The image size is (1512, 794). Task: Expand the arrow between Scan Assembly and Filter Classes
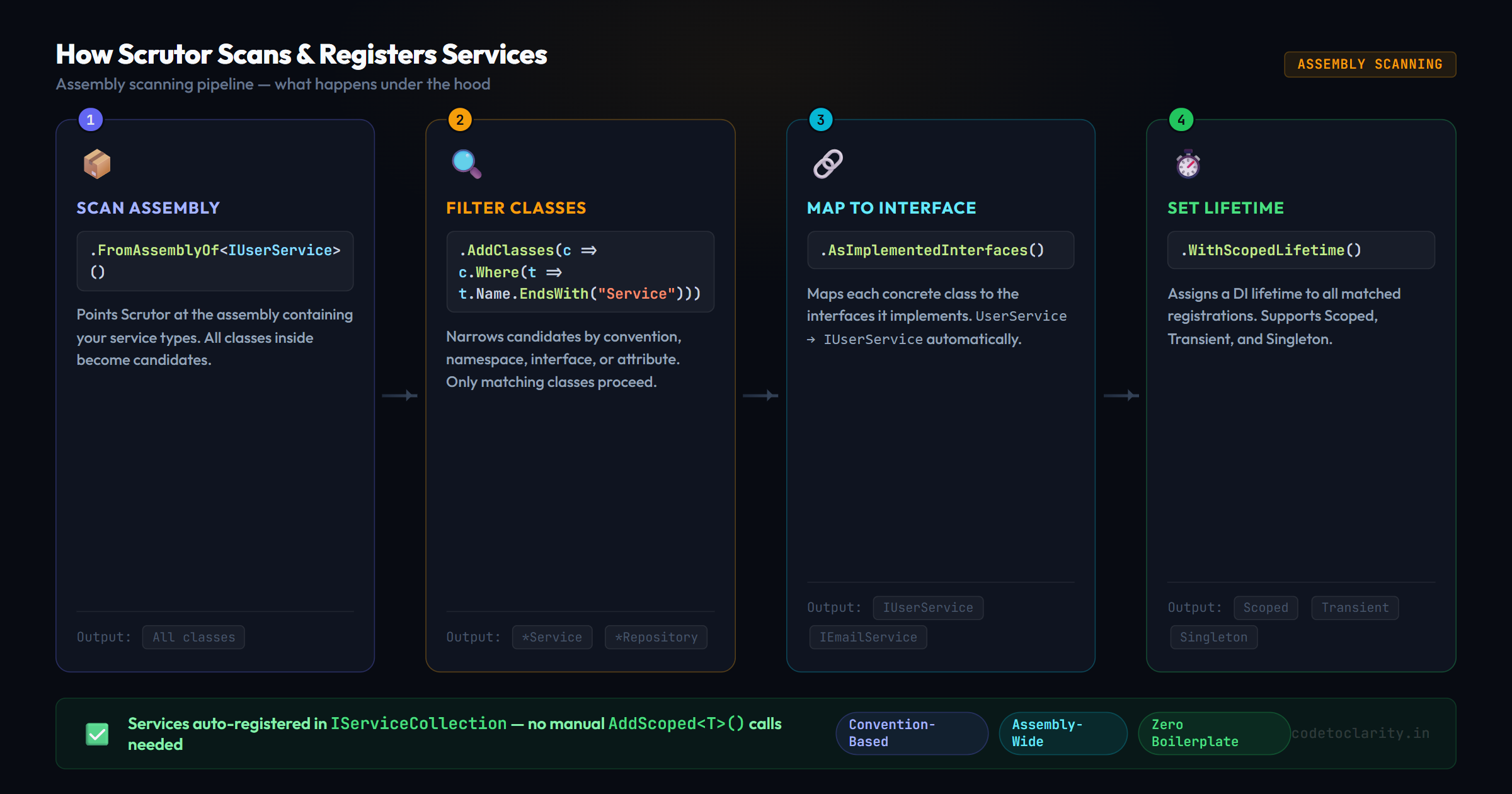399,395
